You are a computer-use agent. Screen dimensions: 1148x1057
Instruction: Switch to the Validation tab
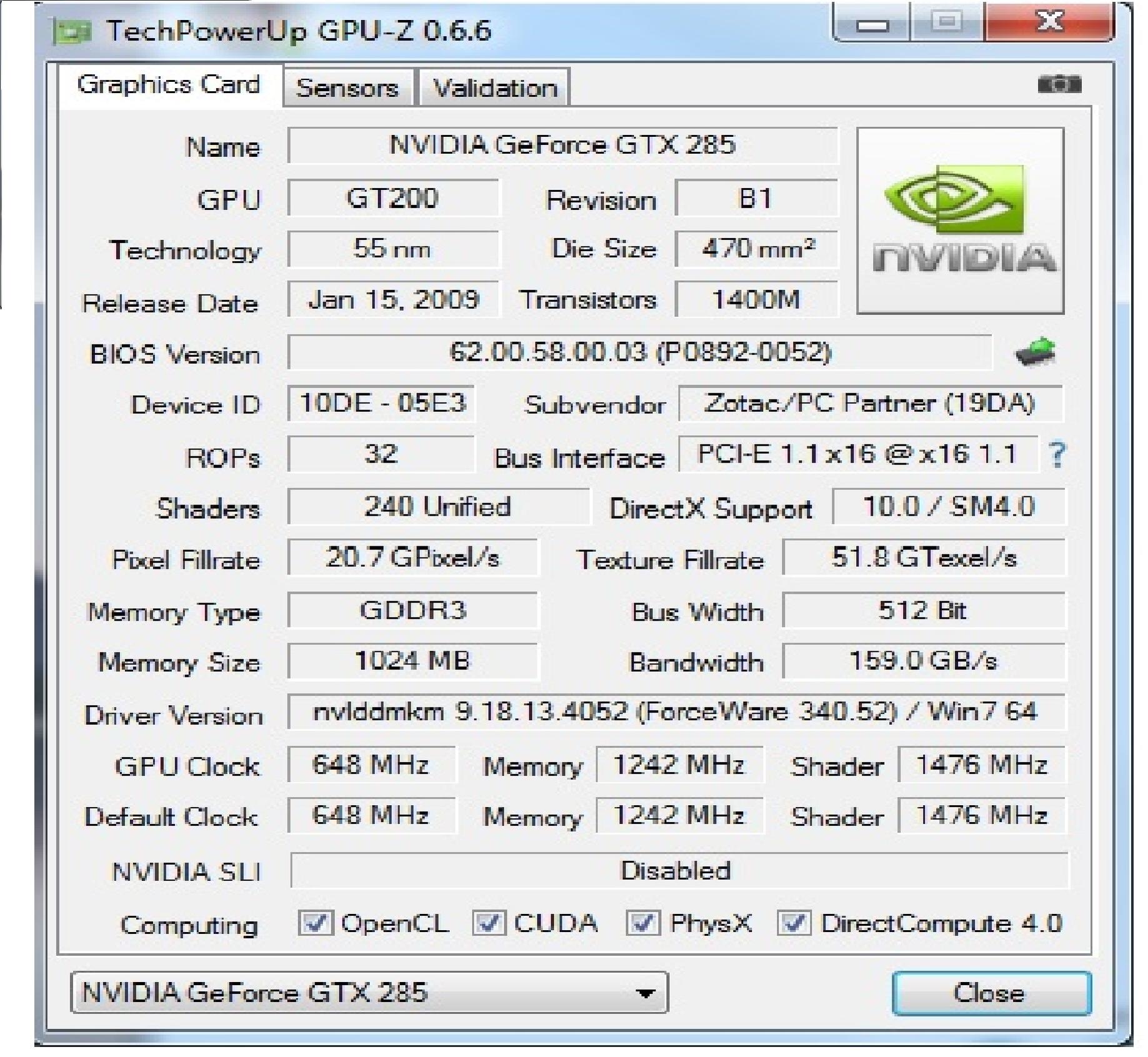(x=495, y=88)
